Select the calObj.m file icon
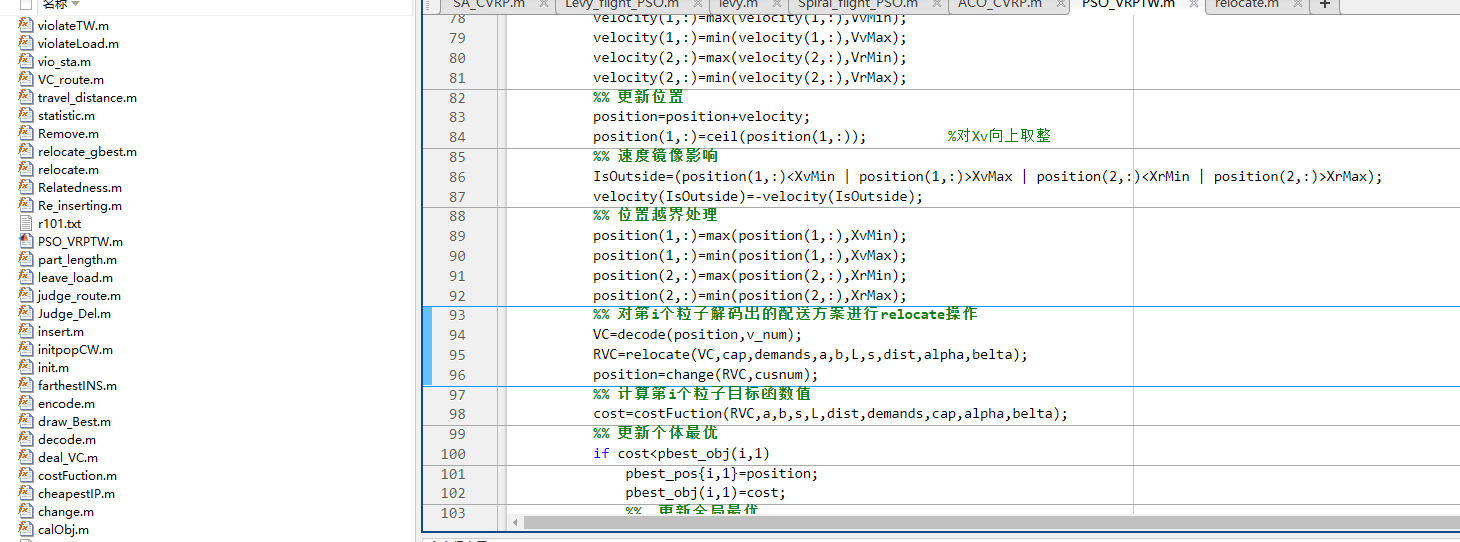1460x542 pixels. [27, 530]
